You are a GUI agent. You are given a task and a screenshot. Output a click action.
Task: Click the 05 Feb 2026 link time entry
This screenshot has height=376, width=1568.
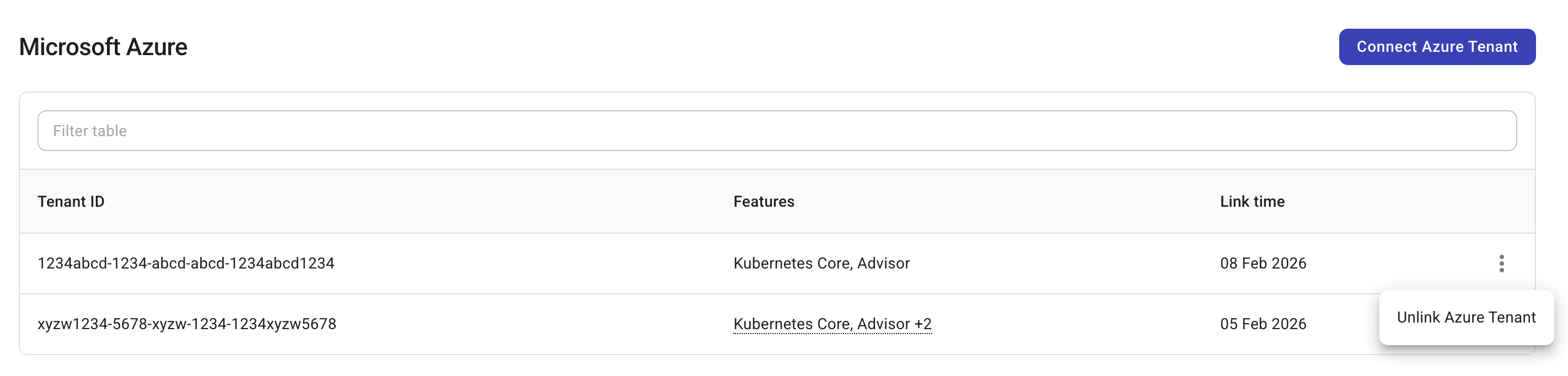click(x=1263, y=324)
